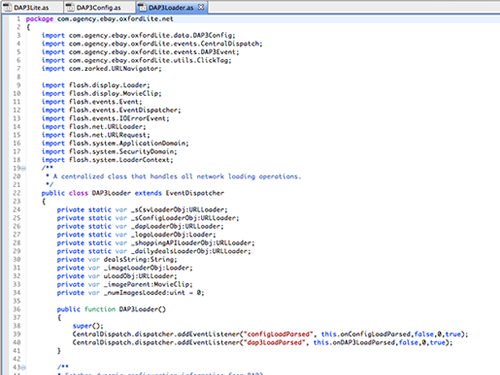The image size is (500, 375).
Task: Click the "configLoadParsed" listener line
Action: [270, 334]
